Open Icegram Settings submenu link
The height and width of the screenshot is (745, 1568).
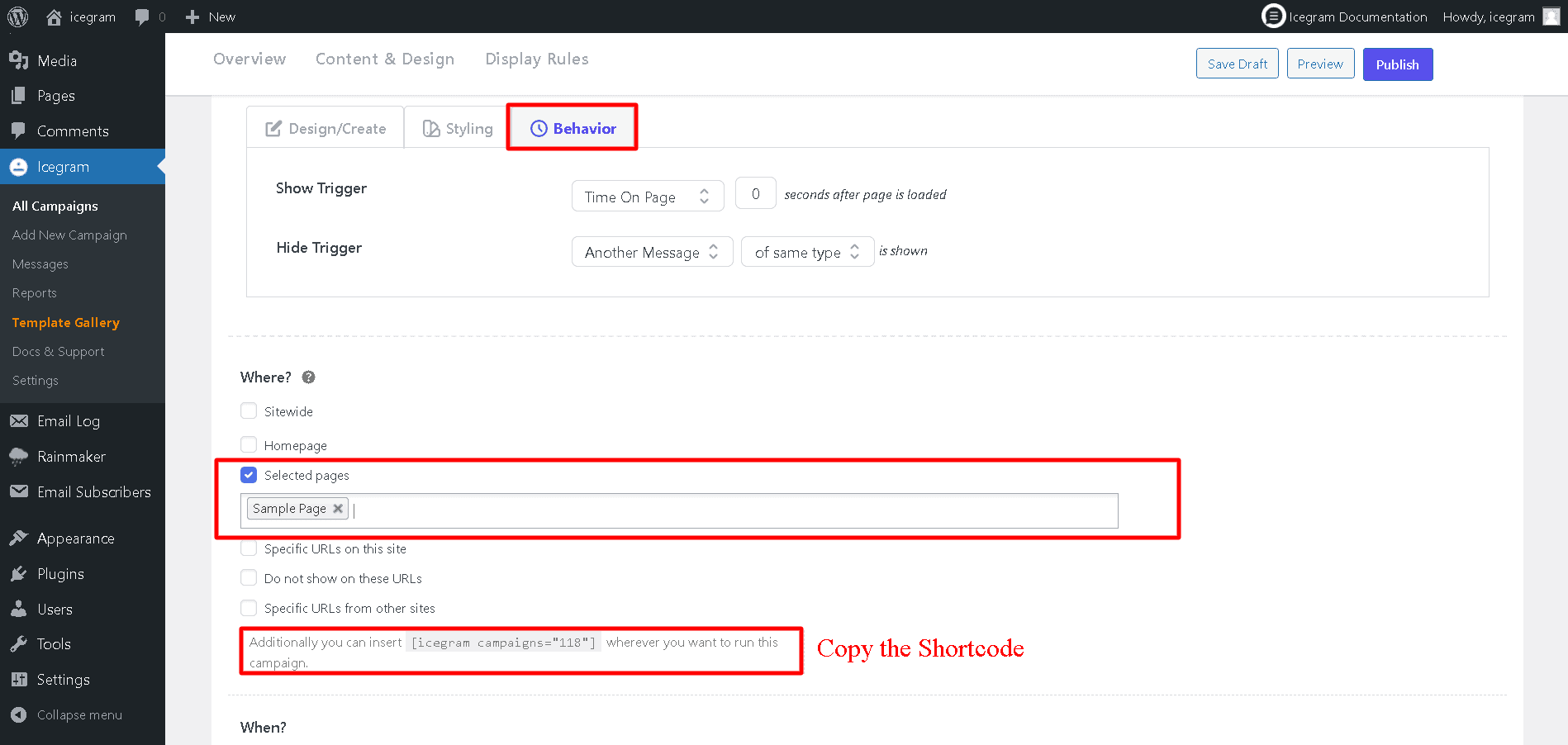(36, 380)
